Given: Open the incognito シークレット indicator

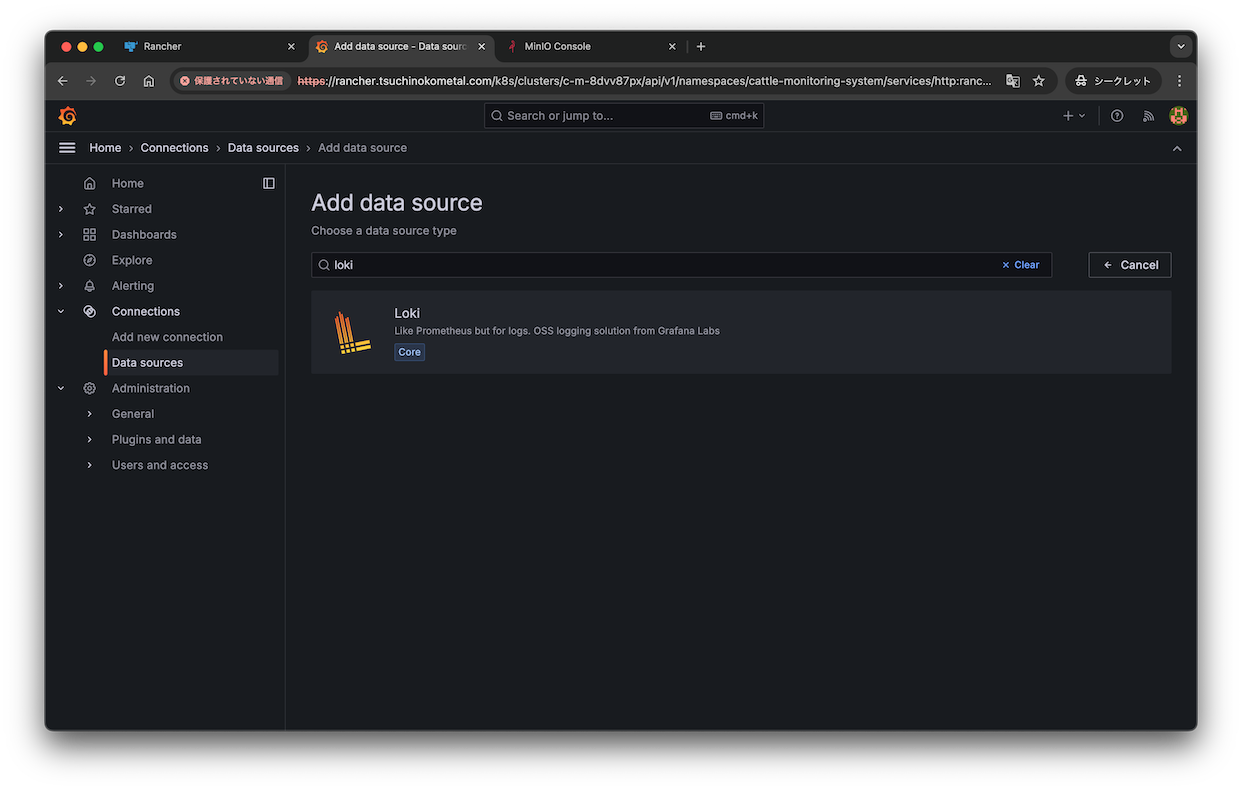Looking at the screenshot, I should pyautogui.click(x=1113, y=81).
